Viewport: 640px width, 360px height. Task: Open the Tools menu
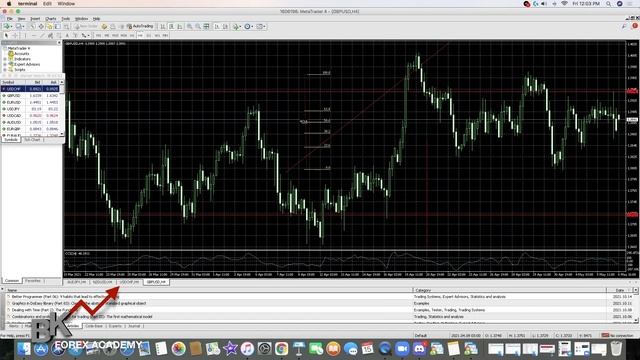pyautogui.click(x=66, y=19)
